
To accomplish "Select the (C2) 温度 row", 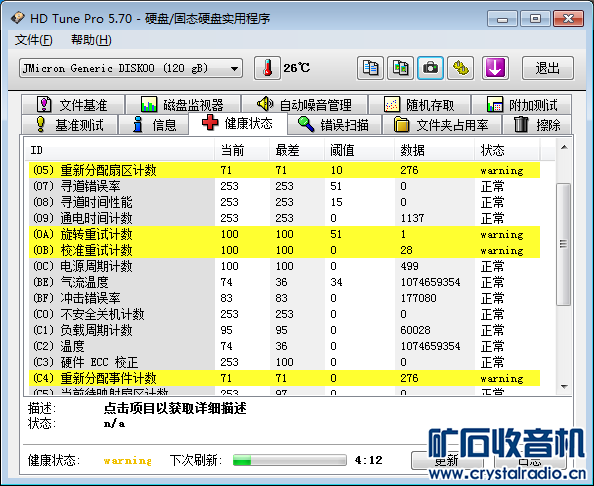I will click(x=284, y=346).
